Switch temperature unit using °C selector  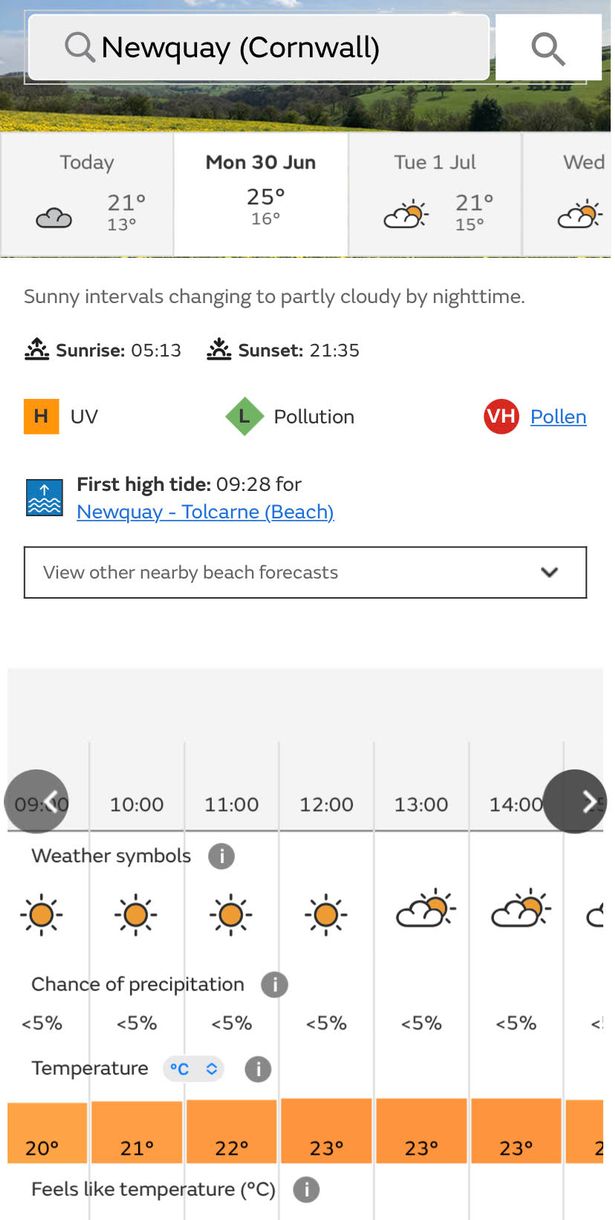193,1069
